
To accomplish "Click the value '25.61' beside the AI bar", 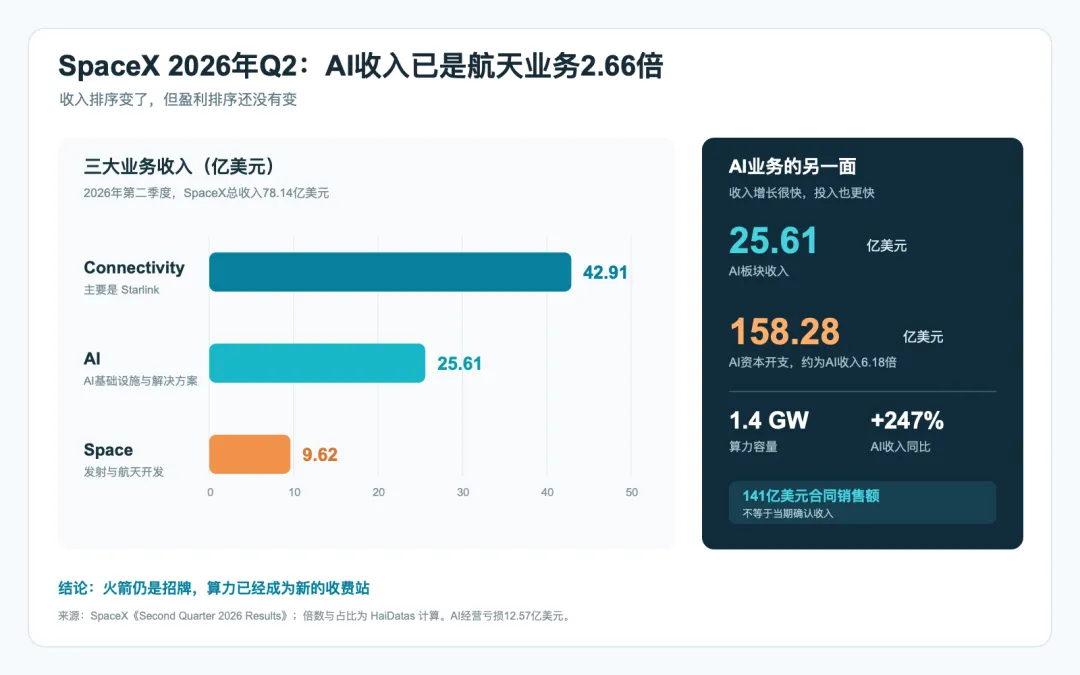I will point(459,364).
